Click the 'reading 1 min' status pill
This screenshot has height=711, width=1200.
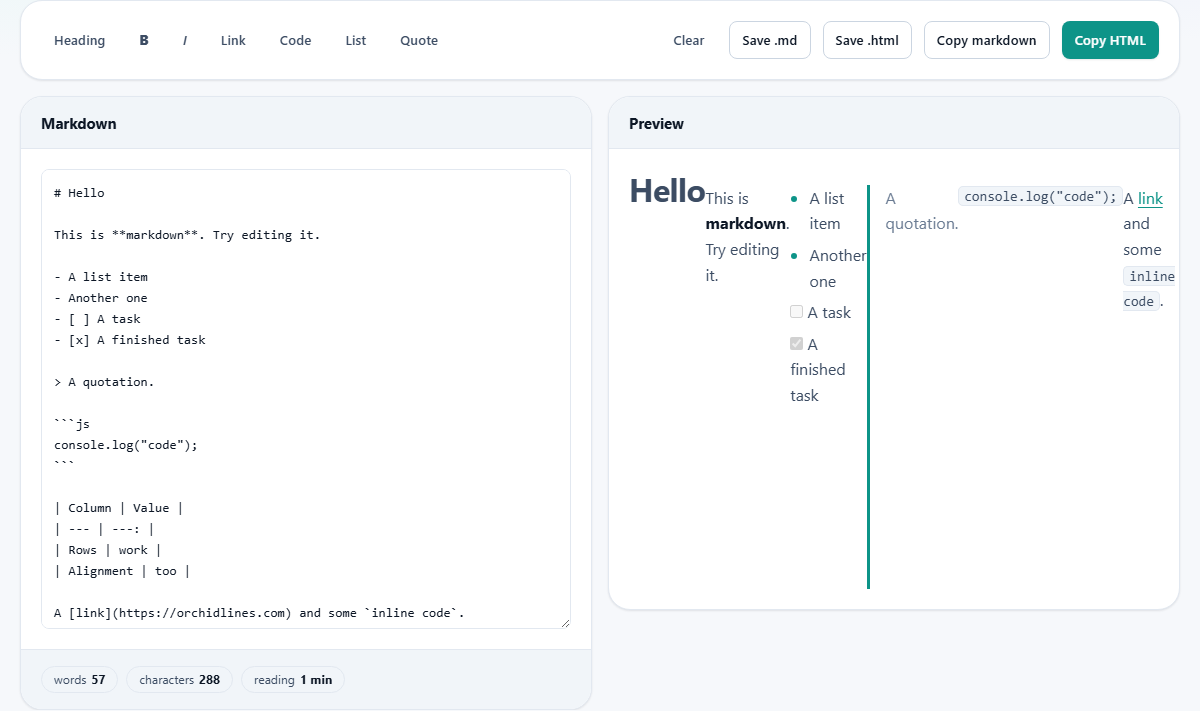coord(293,680)
